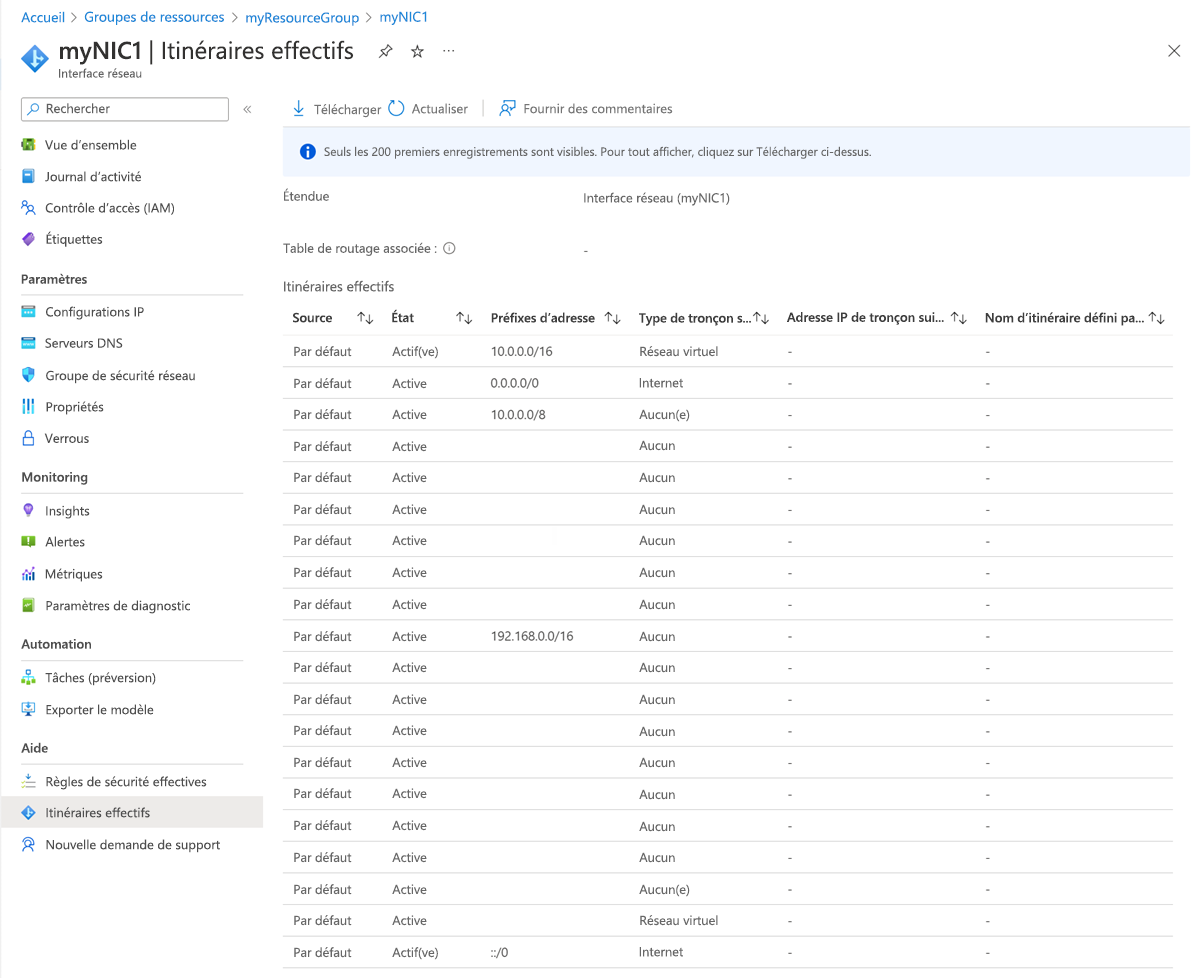Go to Groupes de ressources breadcrumb

(154, 18)
